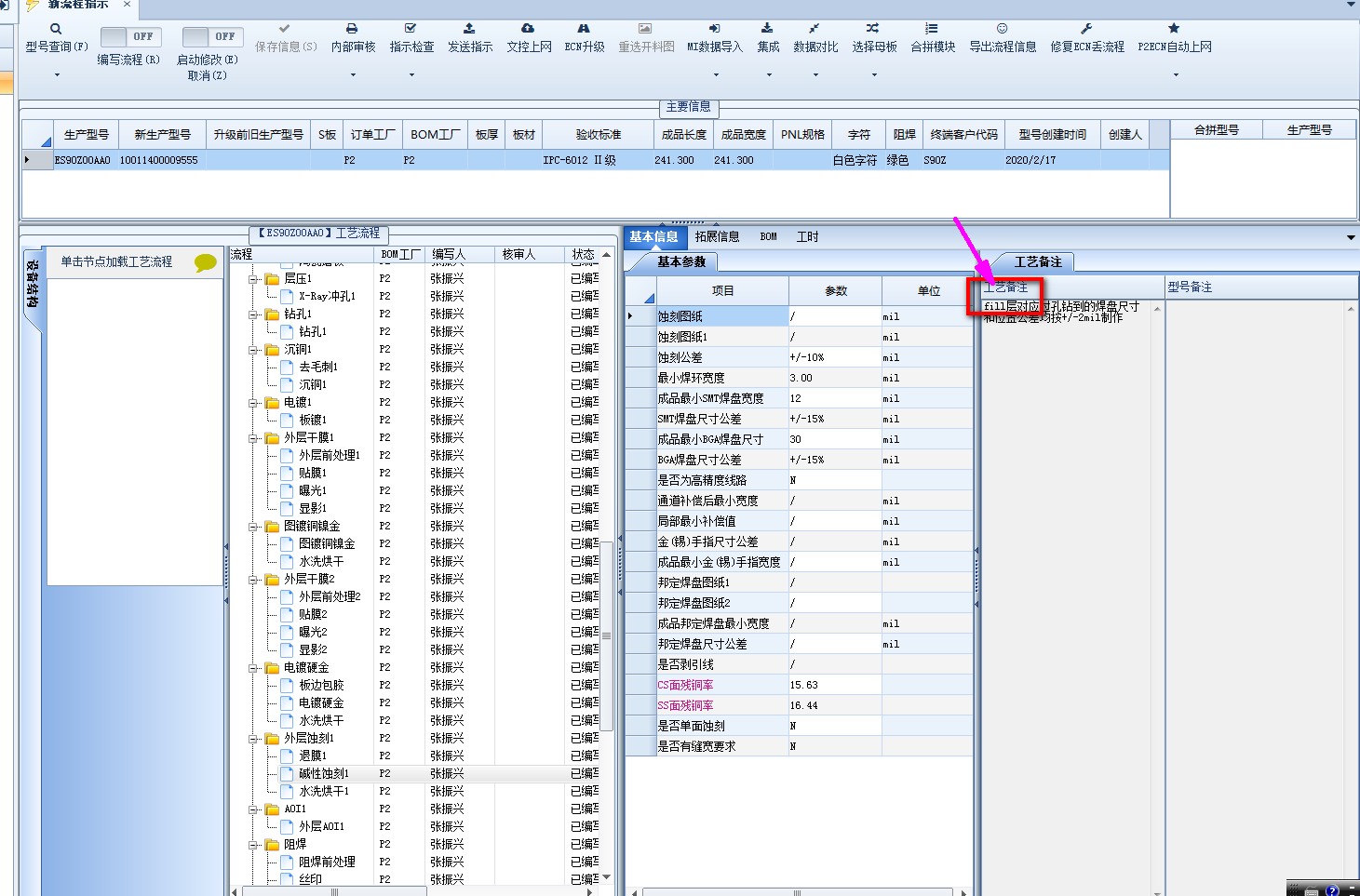Screen dimensions: 1360x896
Task: Collapse the 图镀铜镍金 tree node
Action: pos(253,527)
